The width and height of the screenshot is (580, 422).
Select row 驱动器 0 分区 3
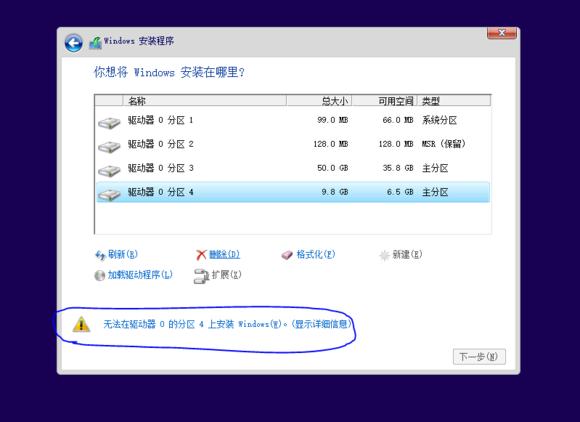tap(293, 168)
